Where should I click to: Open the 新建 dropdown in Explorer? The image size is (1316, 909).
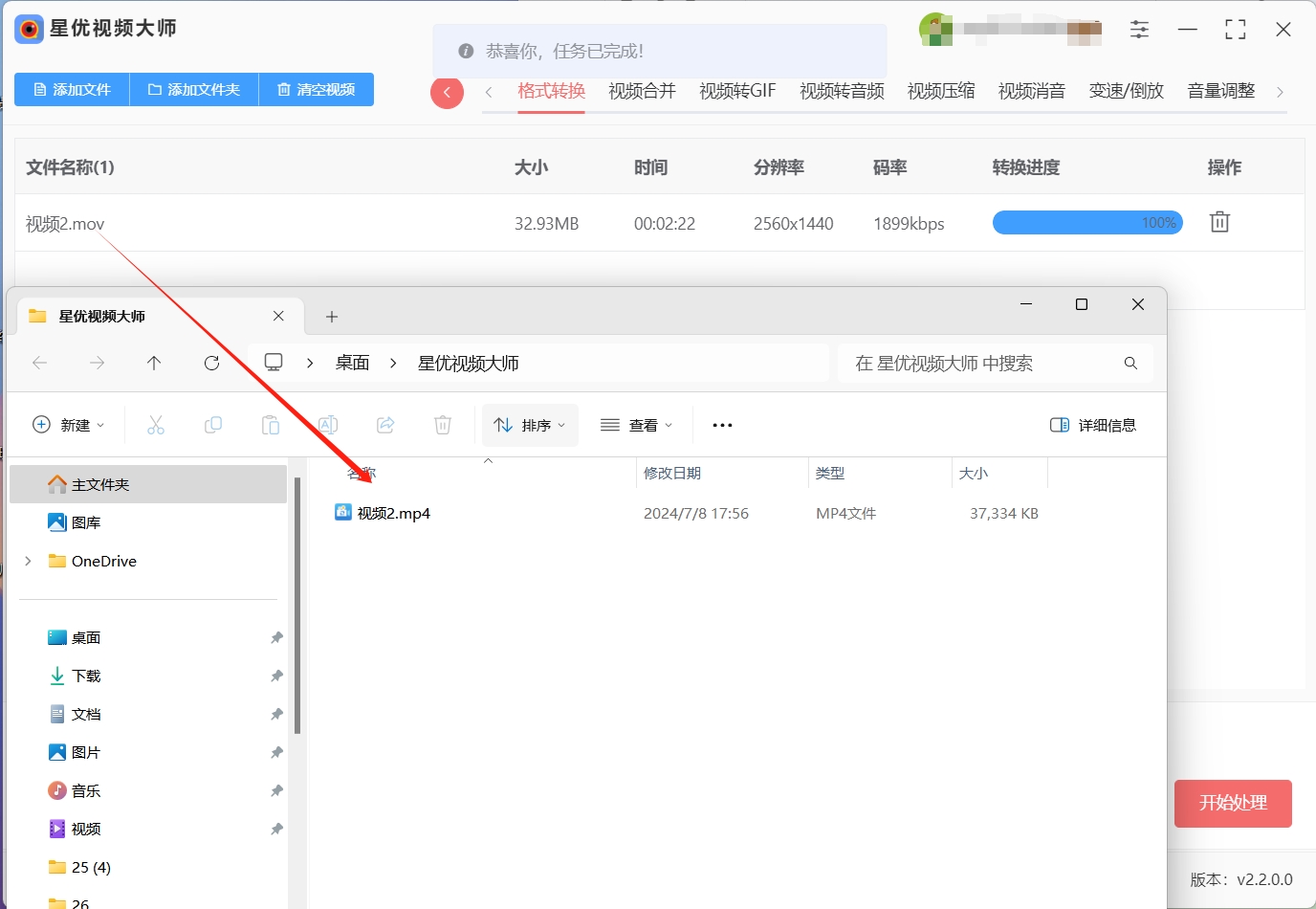click(x=68, y=425)
